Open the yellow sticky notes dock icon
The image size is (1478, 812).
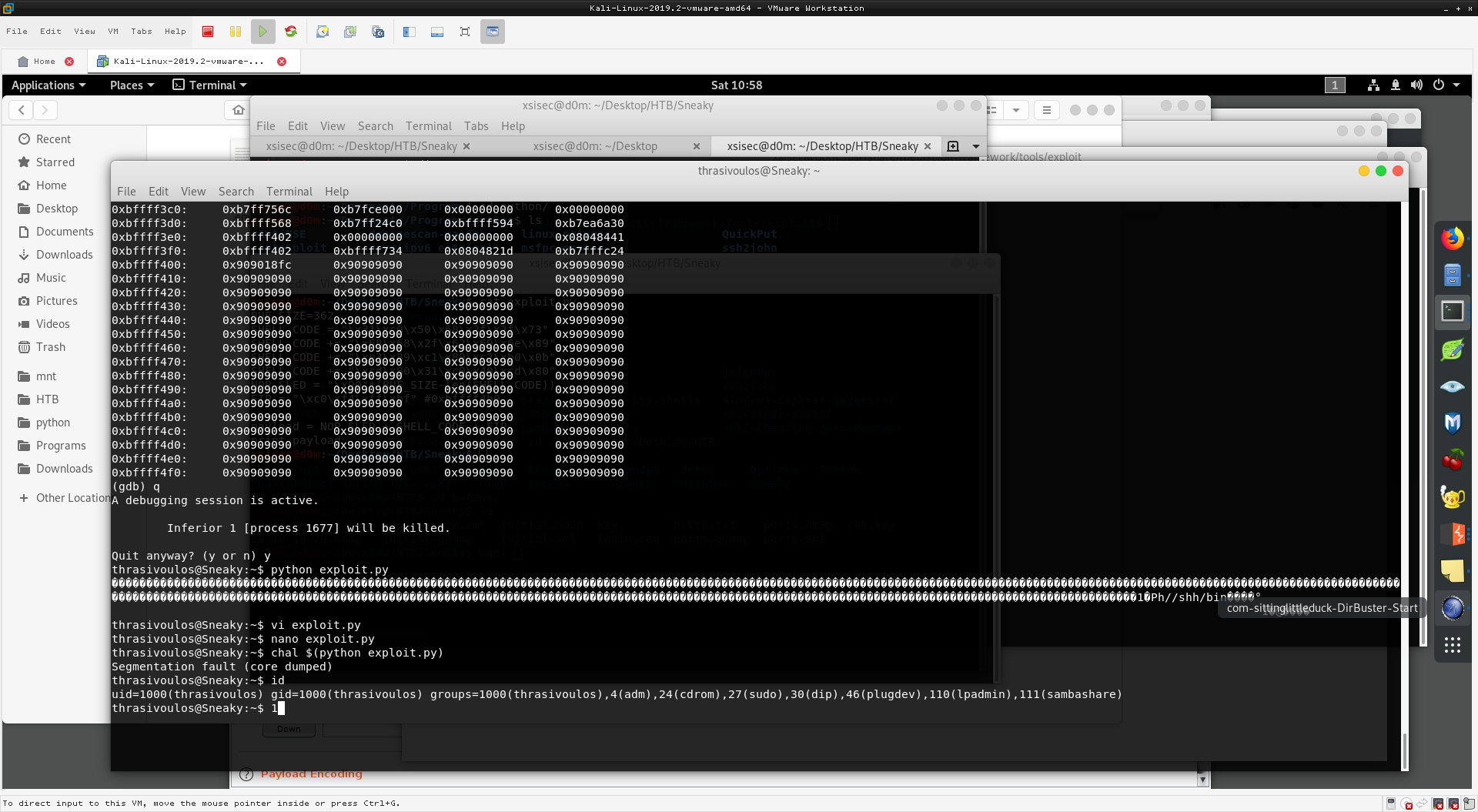[1453, 570]
